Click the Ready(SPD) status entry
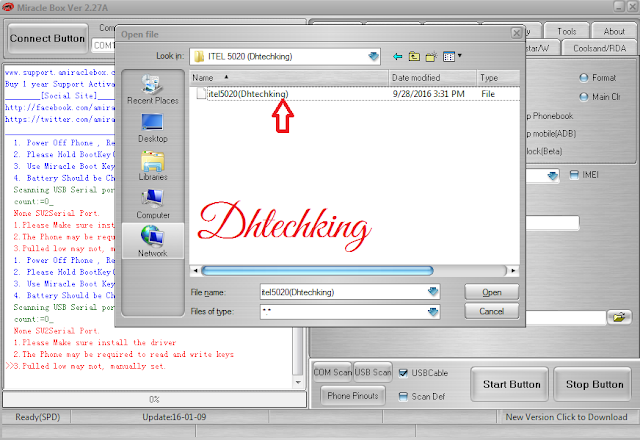 click(x=38, y=417)
